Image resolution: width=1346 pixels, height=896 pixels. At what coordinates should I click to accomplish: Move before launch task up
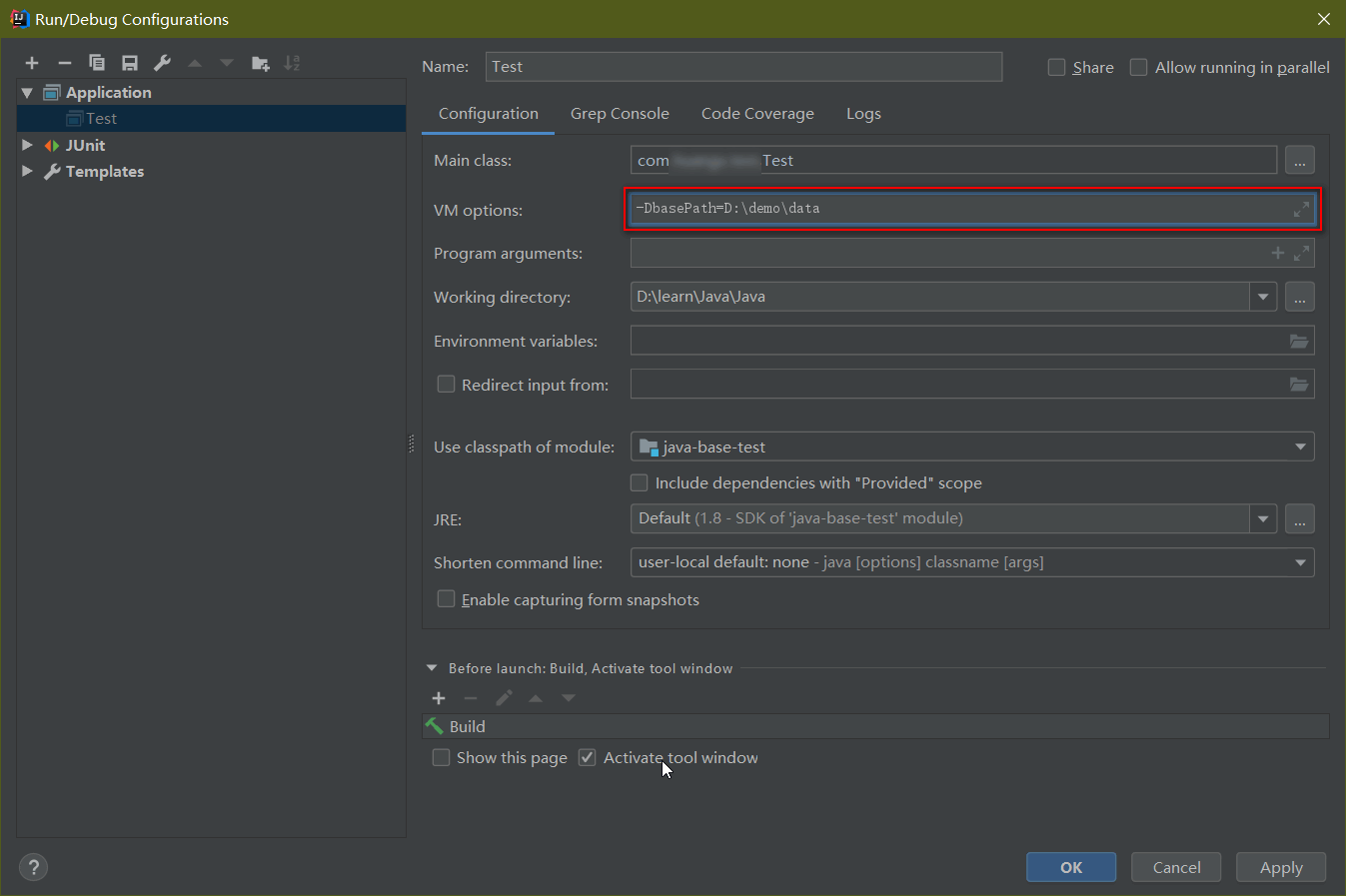pyautogui.click(x=536, y=698)
